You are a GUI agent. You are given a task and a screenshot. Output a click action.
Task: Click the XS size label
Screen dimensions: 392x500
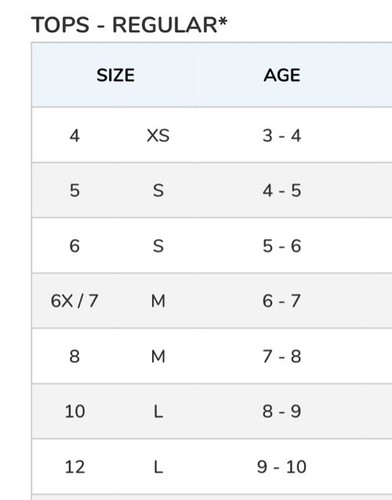pyautogui.click(x=158, y=136)
